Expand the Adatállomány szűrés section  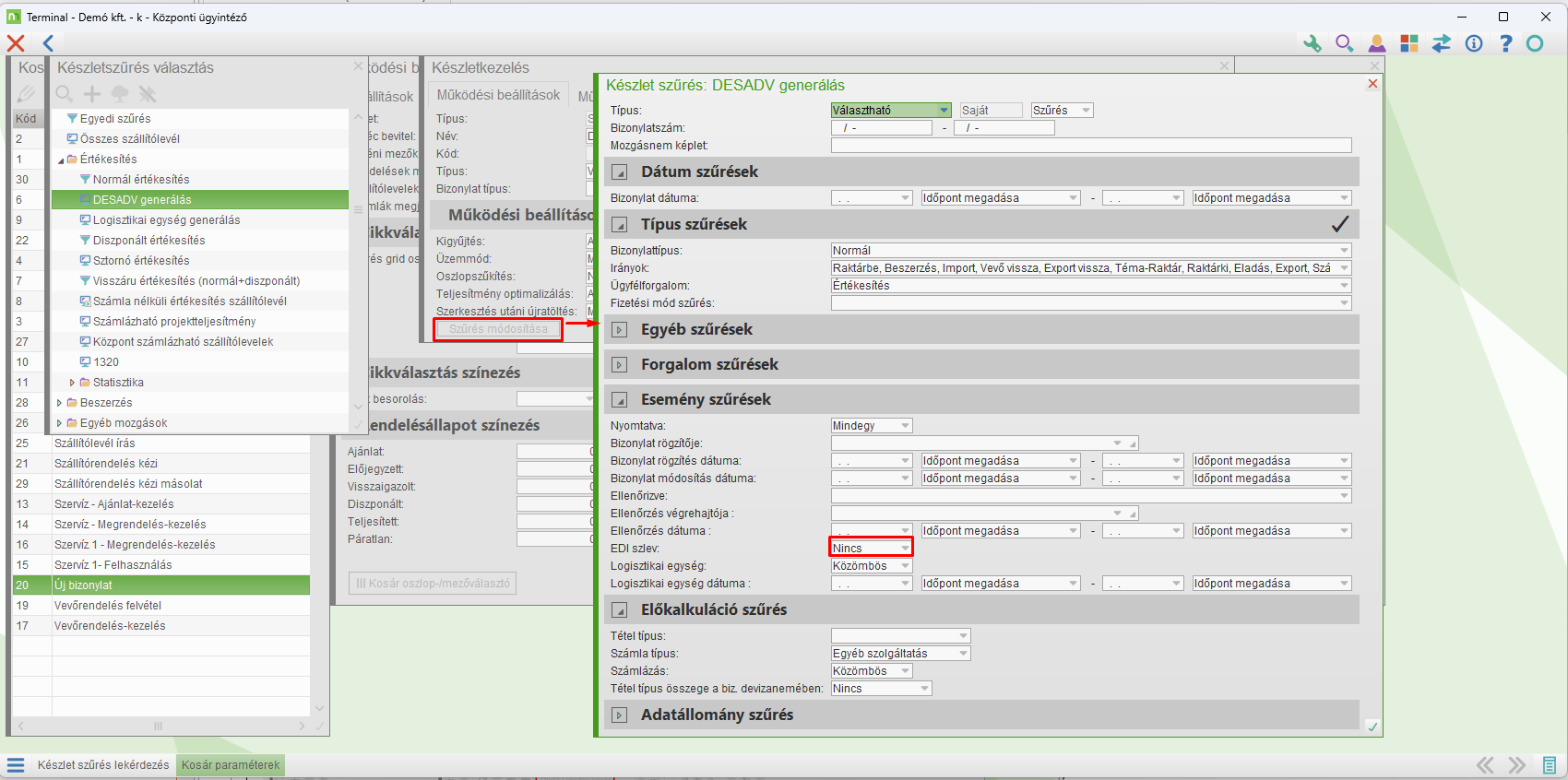pyautogui.click(x=620, y=715)
